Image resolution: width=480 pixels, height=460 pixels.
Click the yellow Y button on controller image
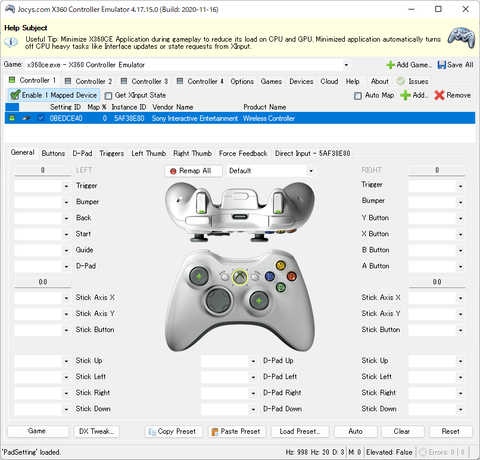[281, 265]
